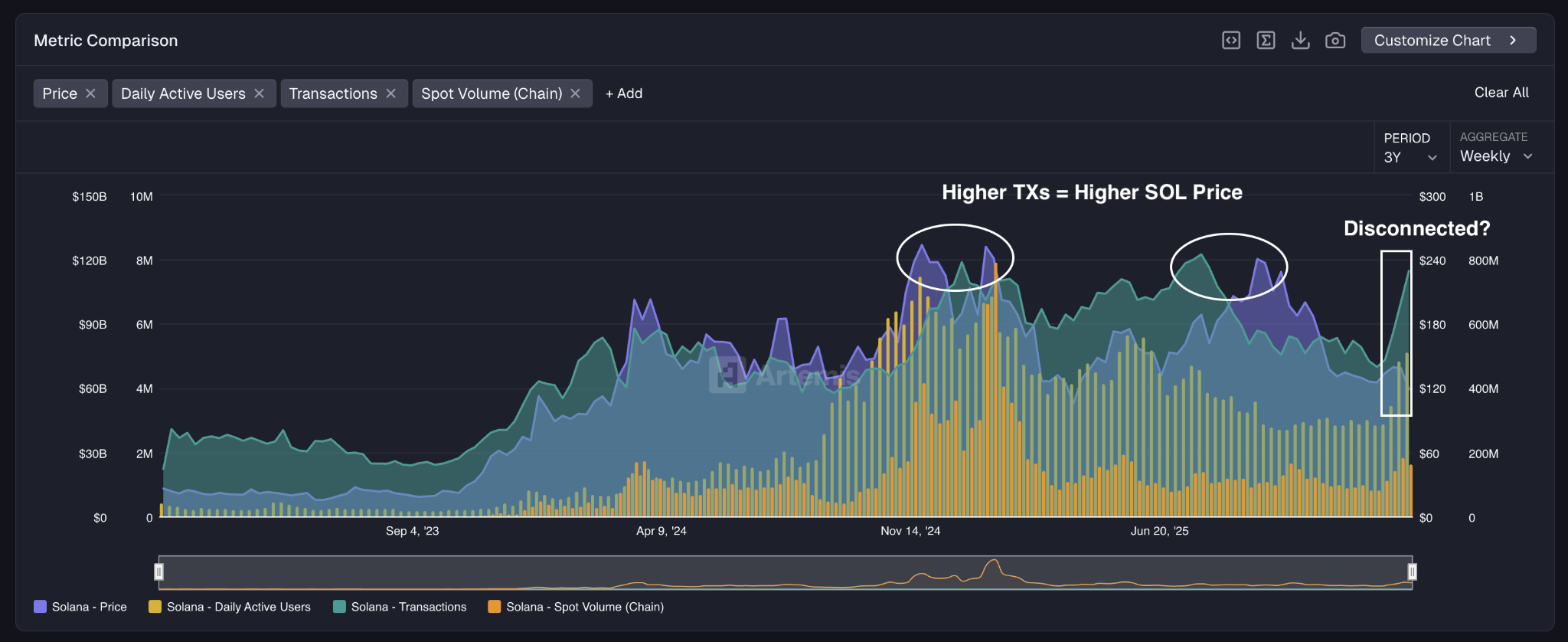Open the Customize Chart panel
This screenshot has height=642, width=1568.
tap(1448, 41)
